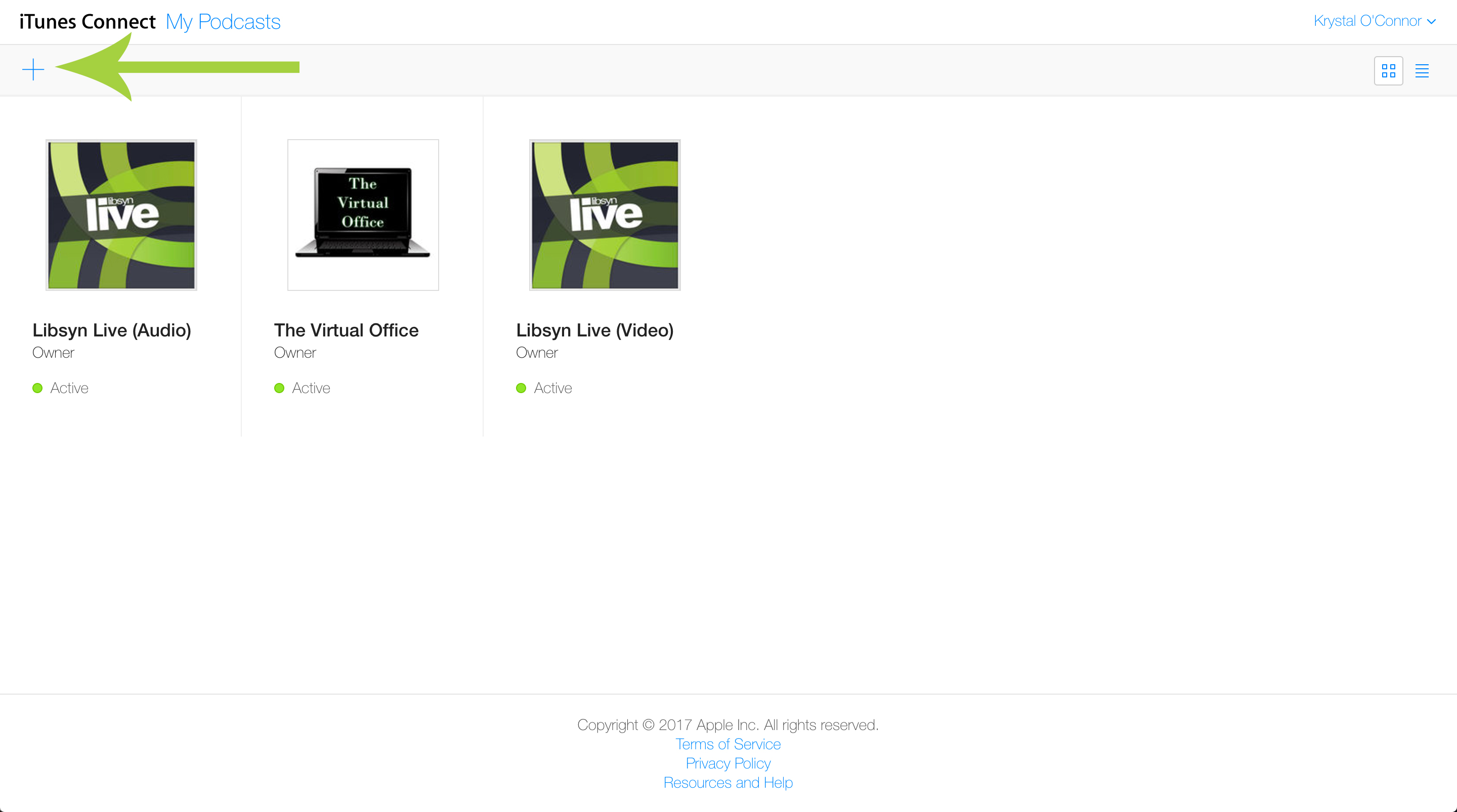Select The Virtual Office podcast title
Image resolution: width=1457 pixels, height=812 pixels.
[346, 330]
